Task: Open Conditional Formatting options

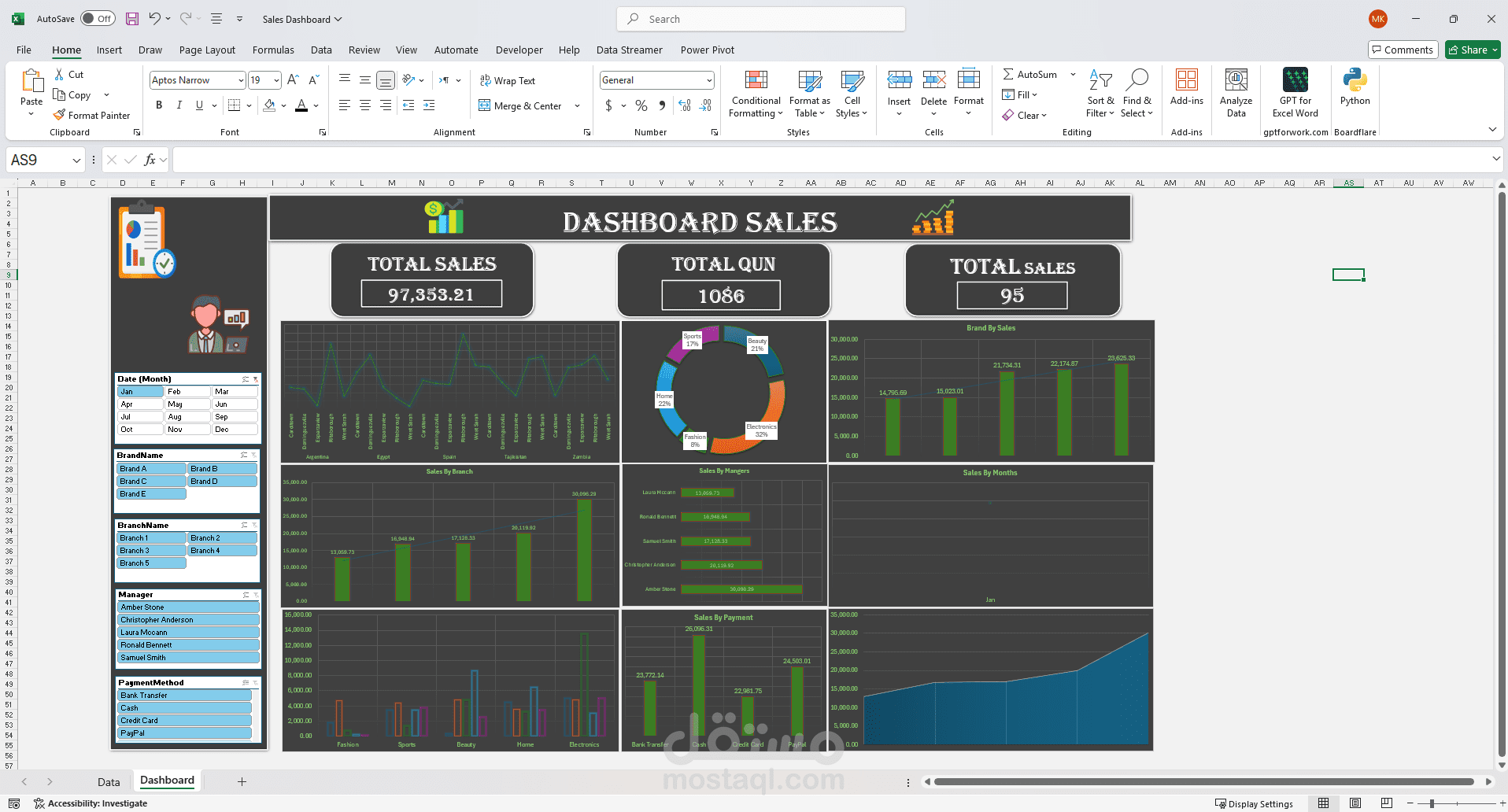Action: (755, 93)
